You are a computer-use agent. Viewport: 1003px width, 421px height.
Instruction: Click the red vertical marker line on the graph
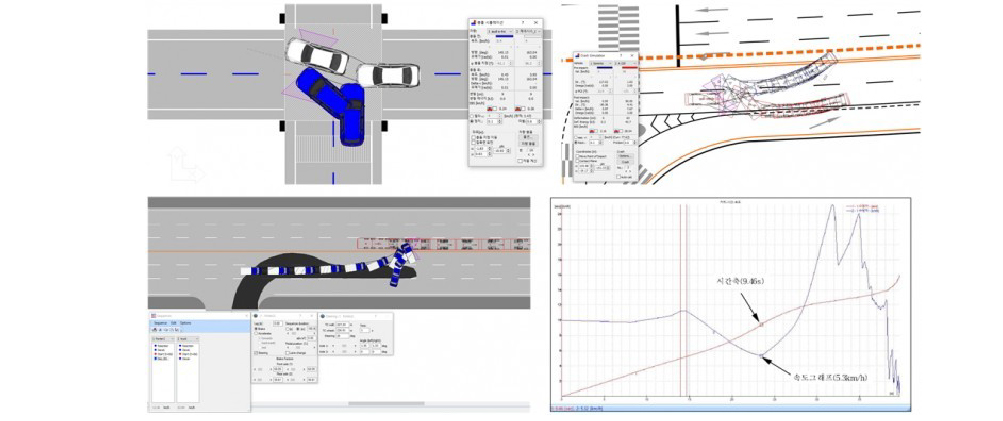681,300
